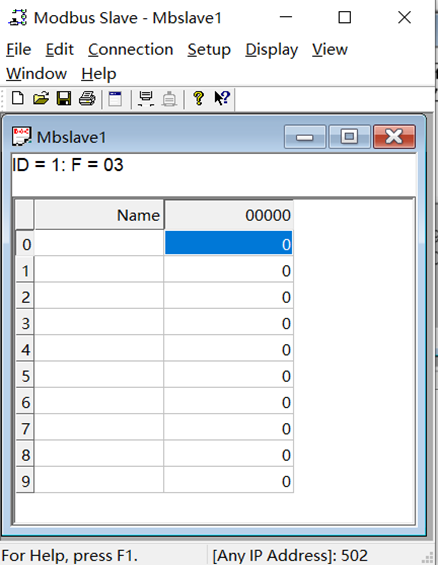Click the Disconnect toolbar icon

point(169,98)
